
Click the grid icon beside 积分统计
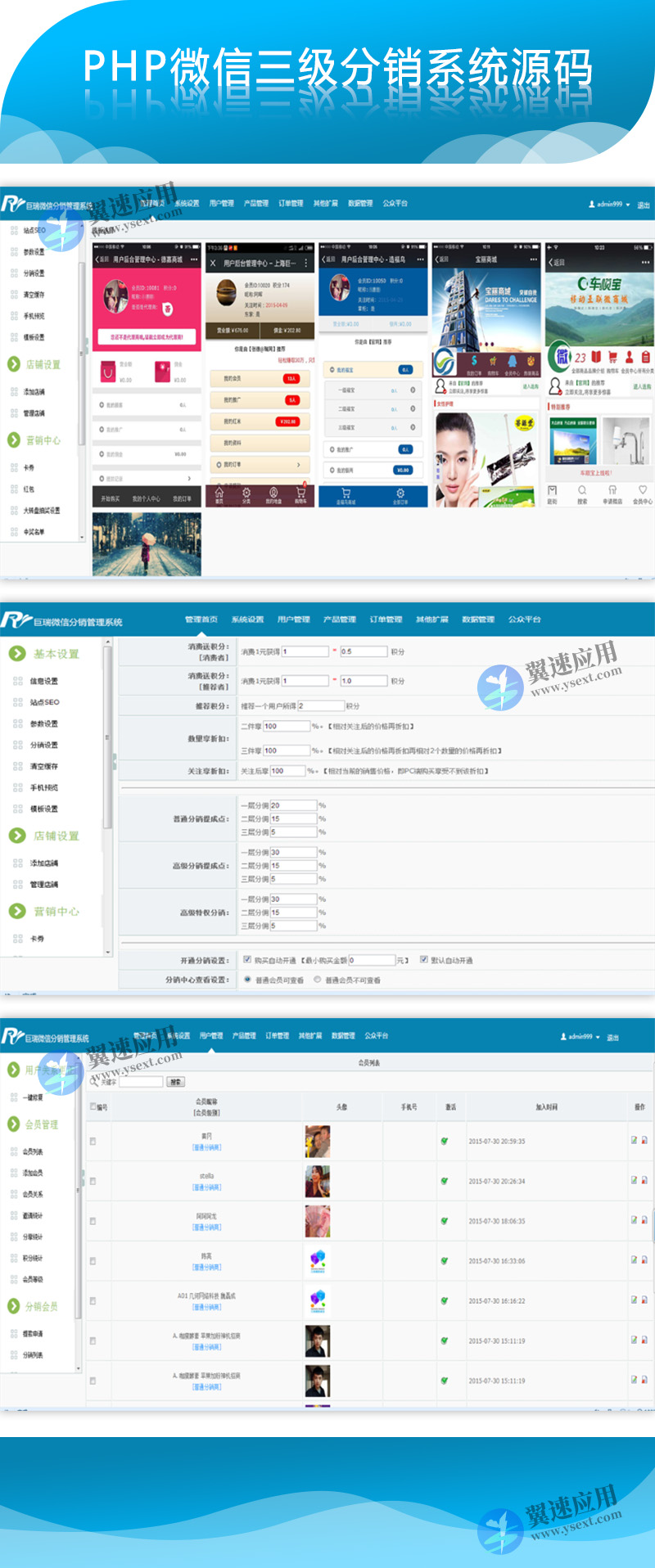point(13,1258)
